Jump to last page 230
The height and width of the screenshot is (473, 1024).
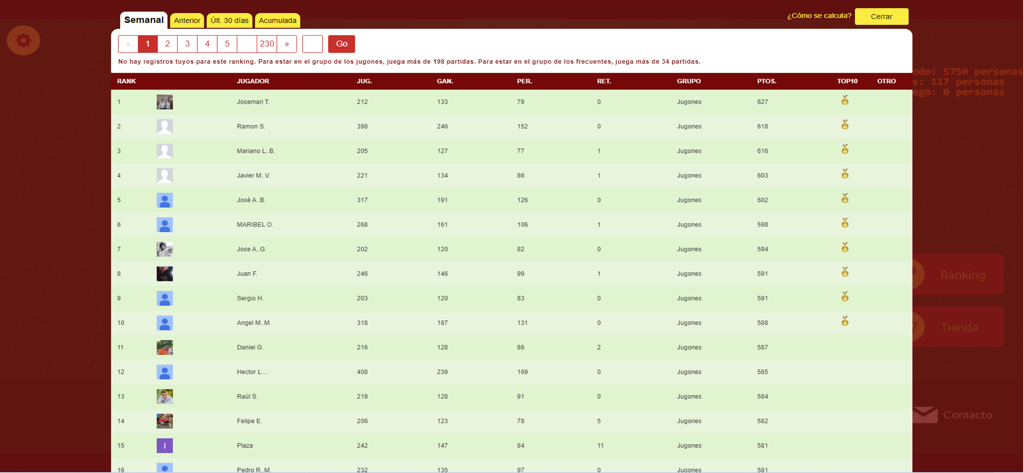click(x=266, y=44)
